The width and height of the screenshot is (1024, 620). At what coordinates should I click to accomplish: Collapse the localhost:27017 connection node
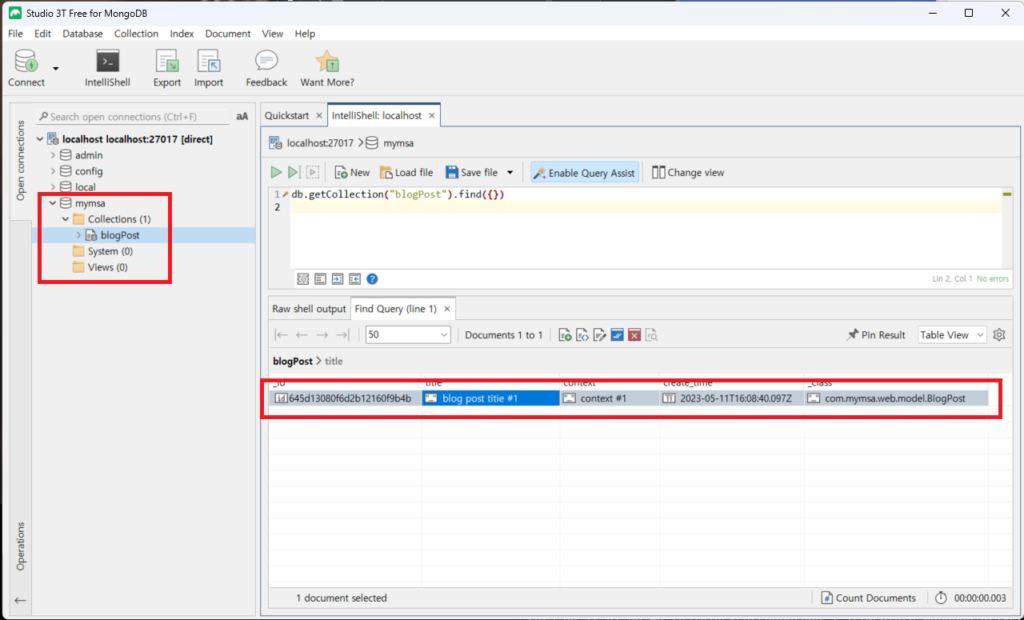pos(40,139)
